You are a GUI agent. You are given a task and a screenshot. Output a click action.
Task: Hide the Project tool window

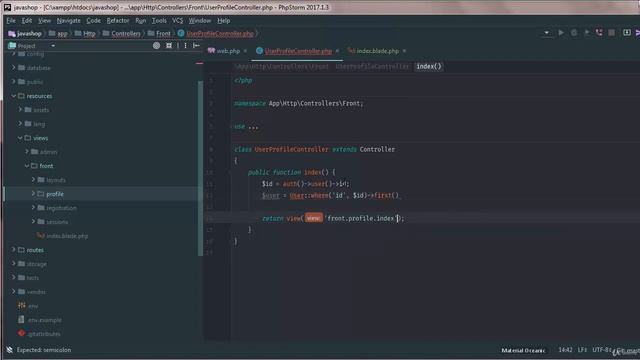tap(196, 46)
